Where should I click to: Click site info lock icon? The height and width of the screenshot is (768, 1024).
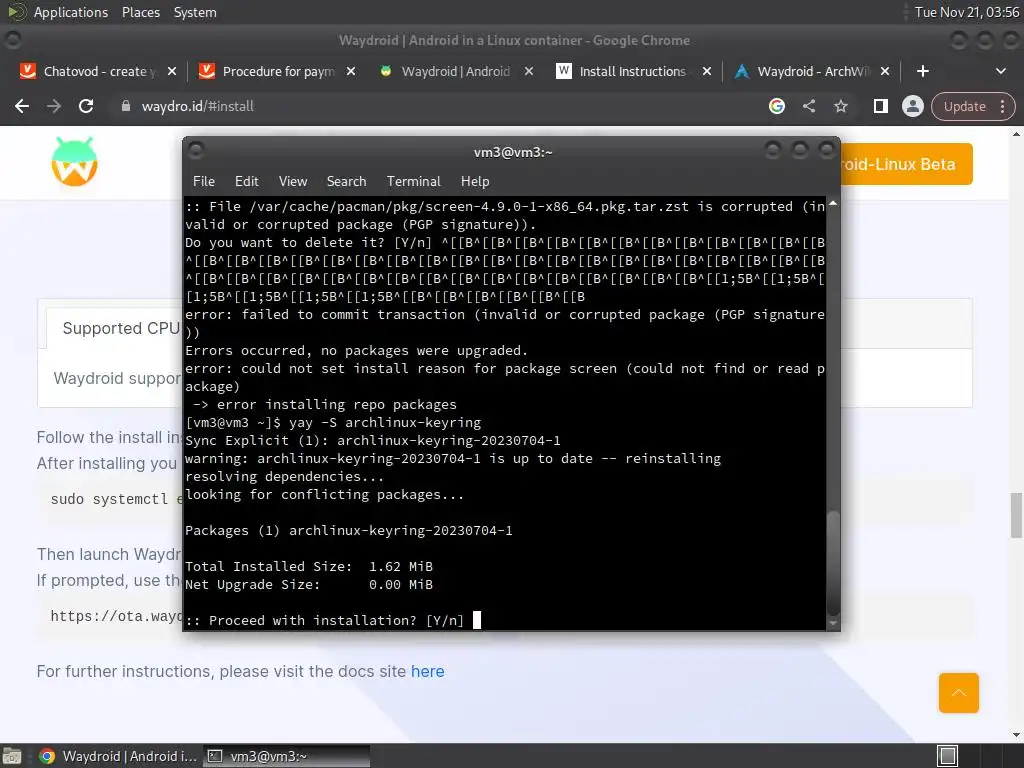pos(126,106)
